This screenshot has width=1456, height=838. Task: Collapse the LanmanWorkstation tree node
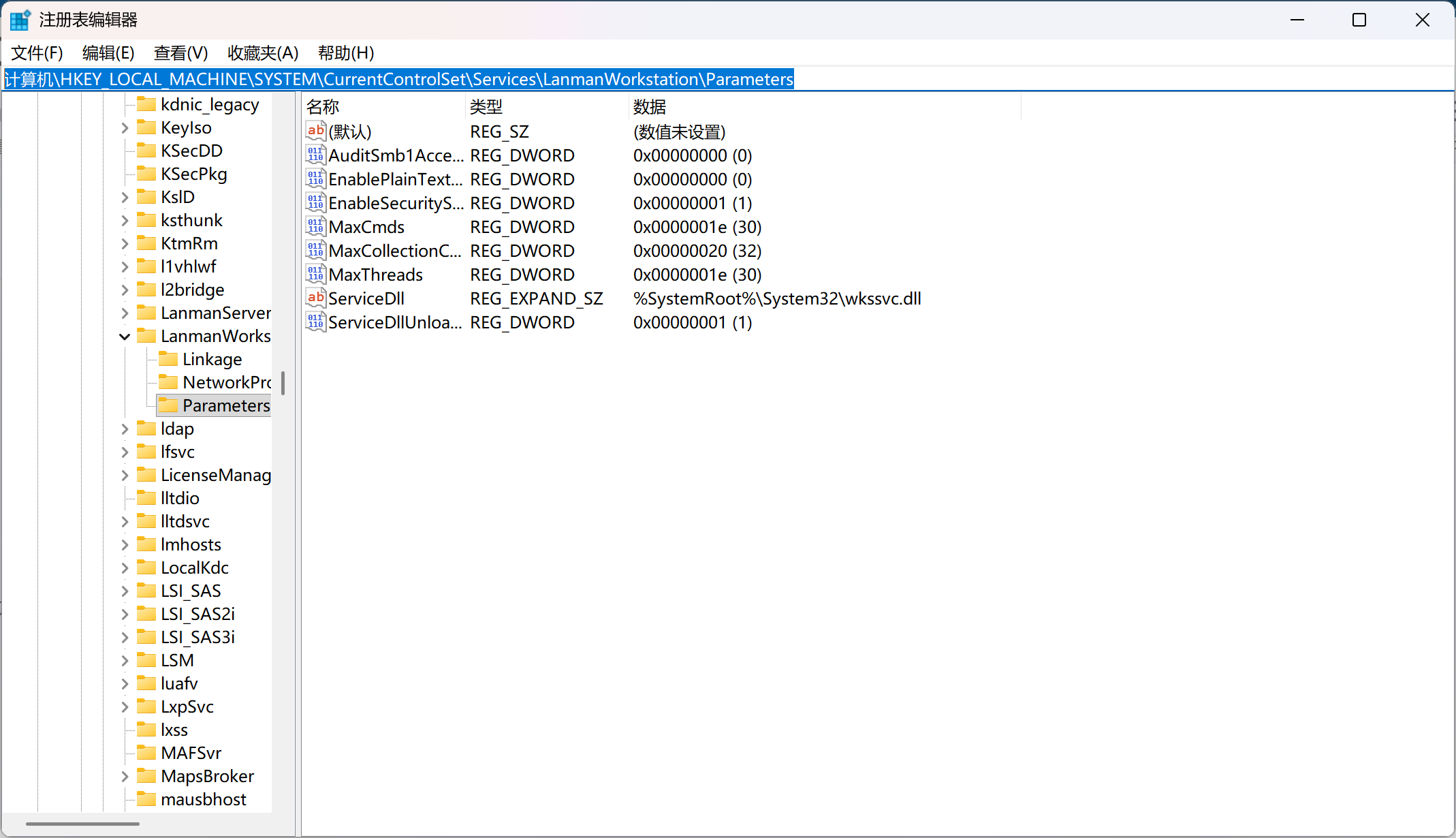tap(125, 337)
